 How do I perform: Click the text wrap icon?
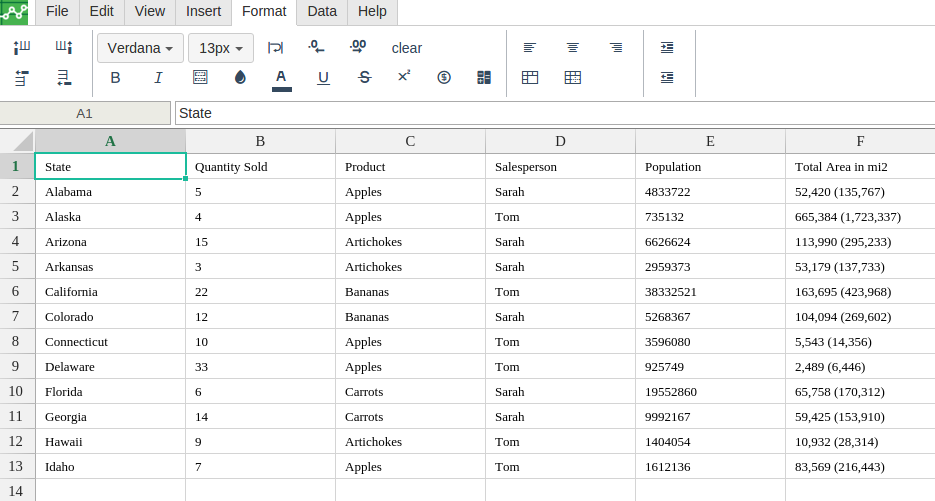coord(275,47)
